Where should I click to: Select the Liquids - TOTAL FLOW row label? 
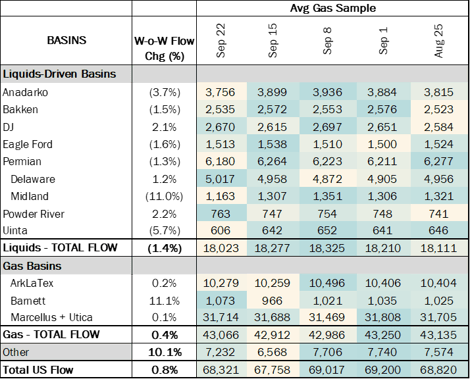(60, 248)
